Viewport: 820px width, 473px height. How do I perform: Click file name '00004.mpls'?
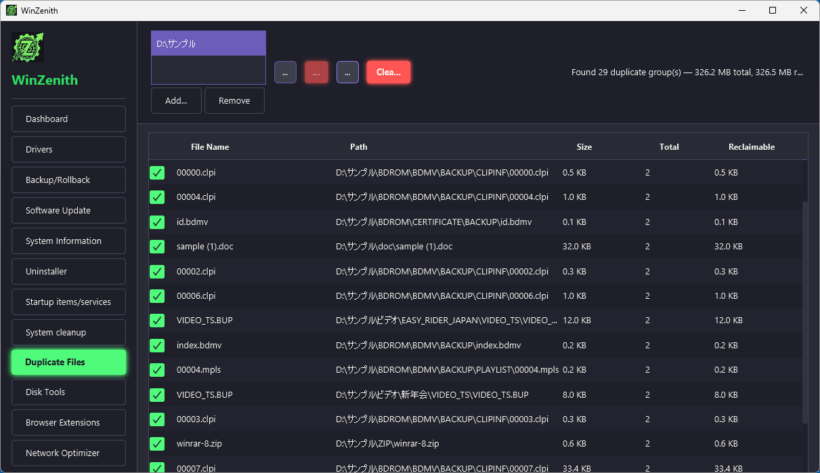[198, 369]
